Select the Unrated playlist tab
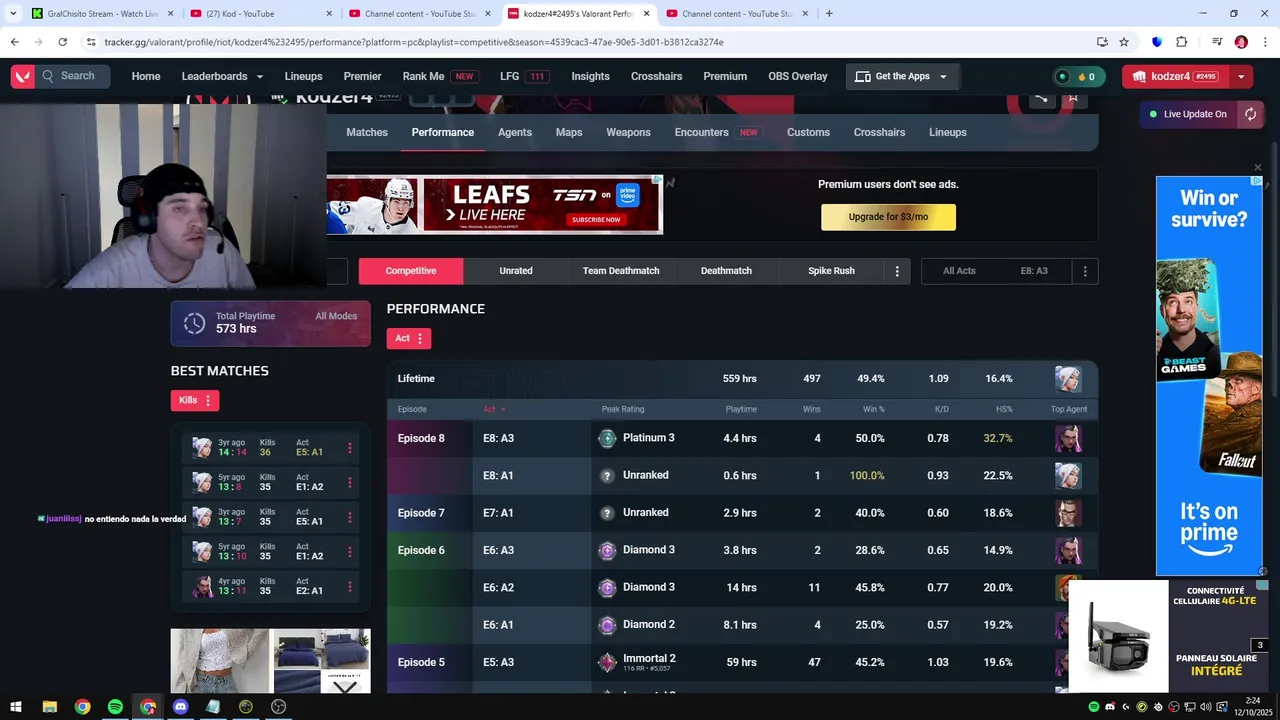1280x720 pixels. point(516,271)
